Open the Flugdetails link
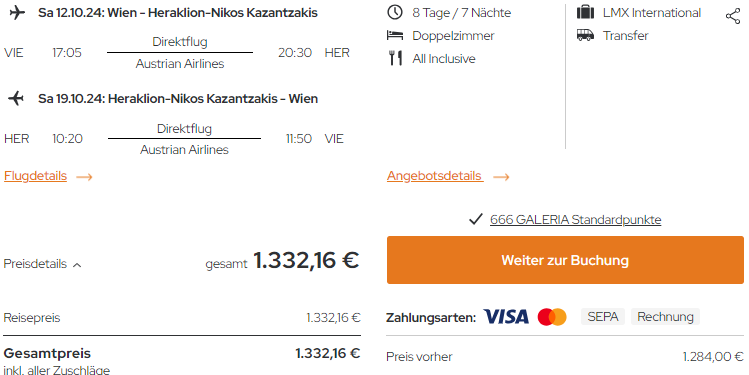This screenshot has width=749, height=375. click(35, 176)
